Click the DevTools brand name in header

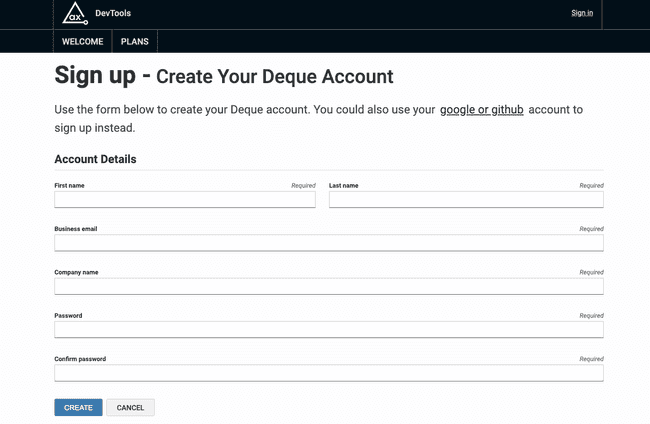click(112, 13)
